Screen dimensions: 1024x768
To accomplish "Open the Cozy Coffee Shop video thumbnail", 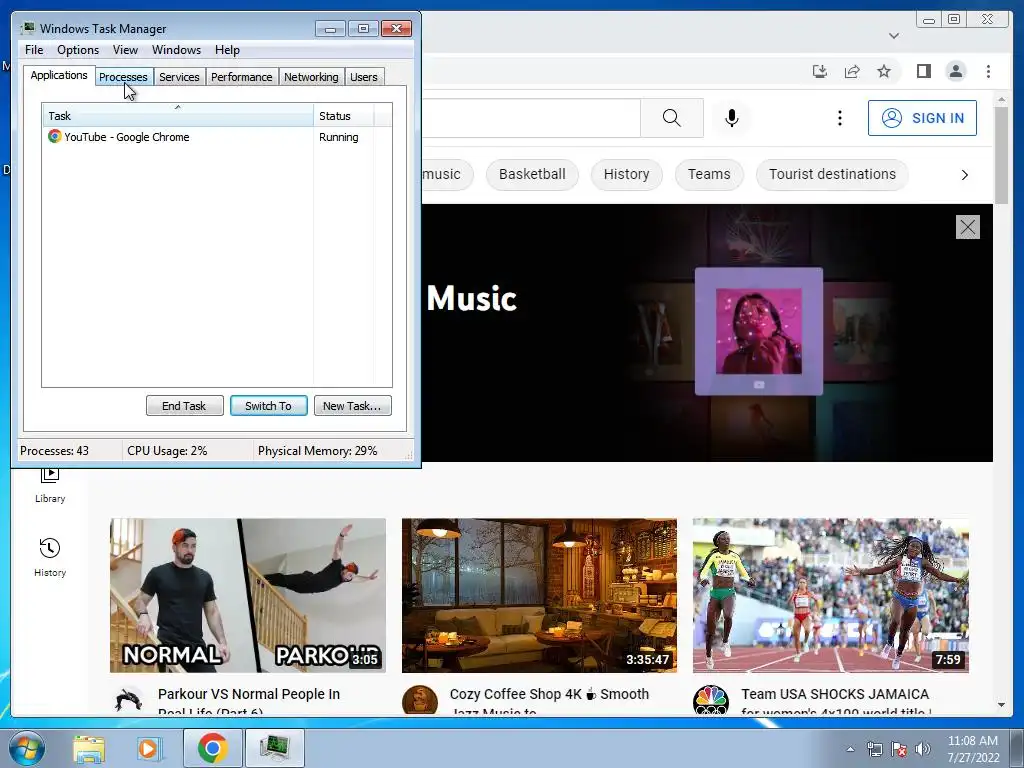I will pyautogui.click(x=539, y=596).
